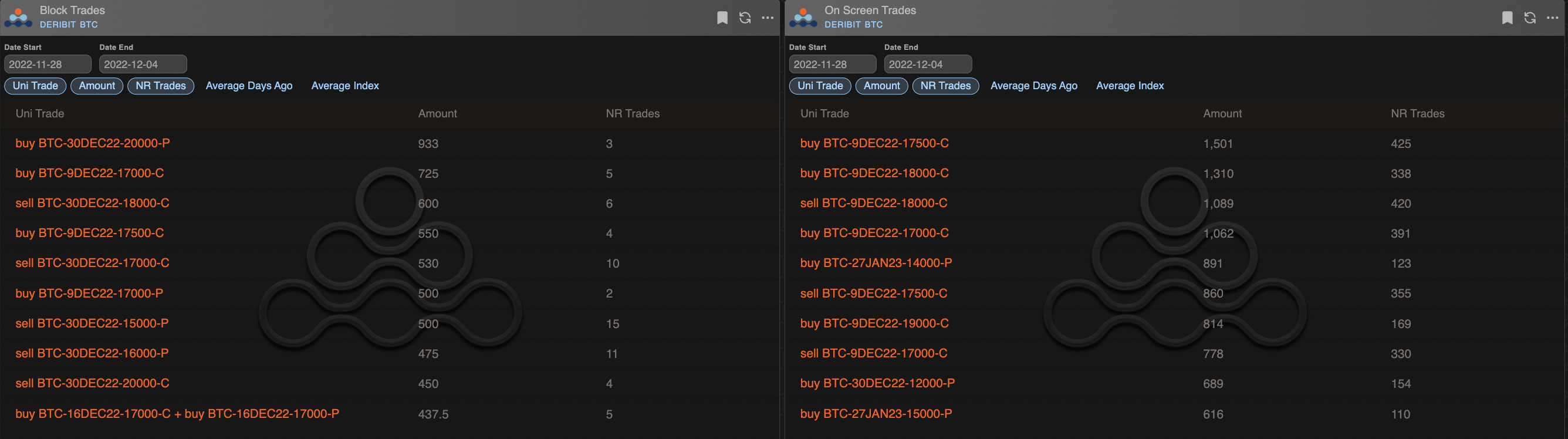Click NR Trades value 425
Viewport: 1568px width, 439px height.
pyautogui.click(x=1400, y=144)
